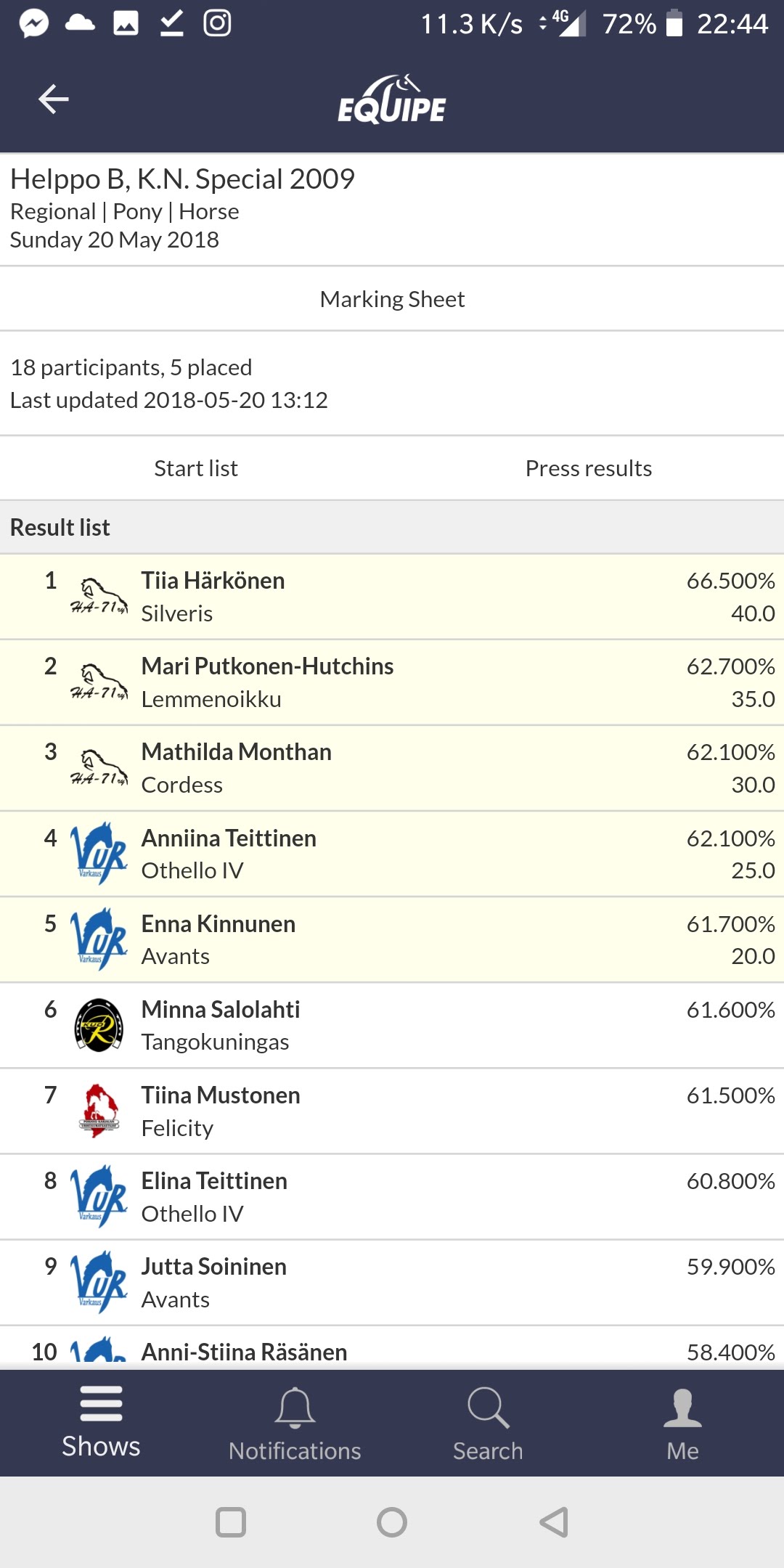Viewport: 784px width, 1568px height.
Task: Open Elina Teittinen Othello IV row
Action: (x=392, y=1197)
